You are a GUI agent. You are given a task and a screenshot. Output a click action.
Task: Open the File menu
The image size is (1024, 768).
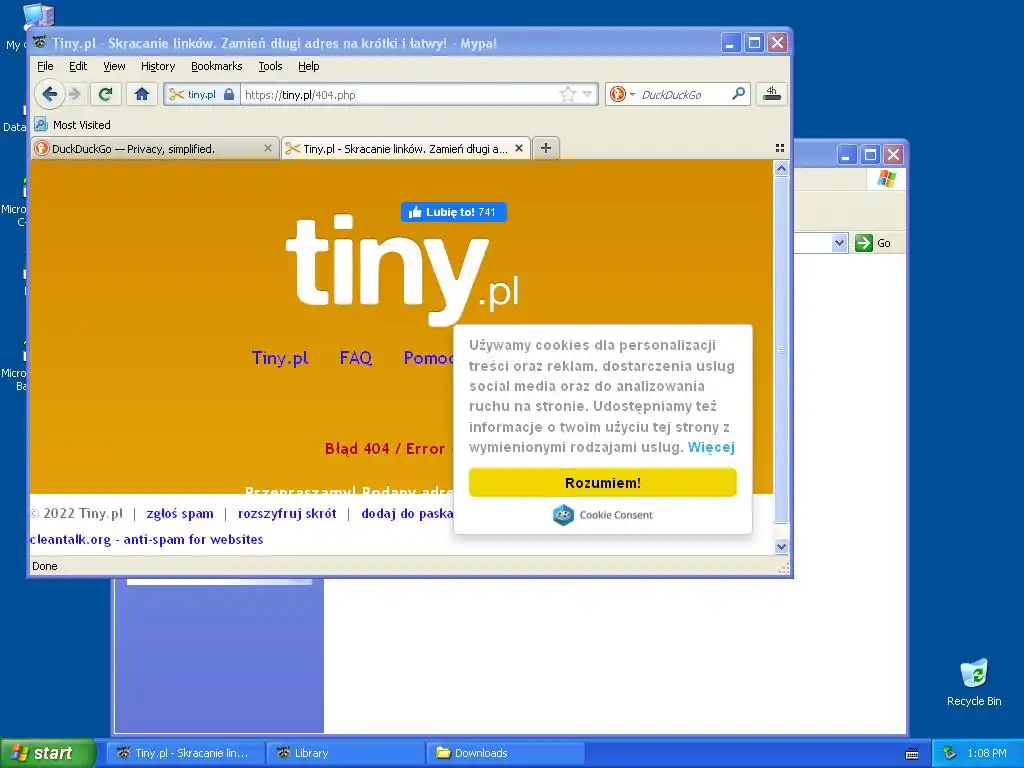[45, 66]
